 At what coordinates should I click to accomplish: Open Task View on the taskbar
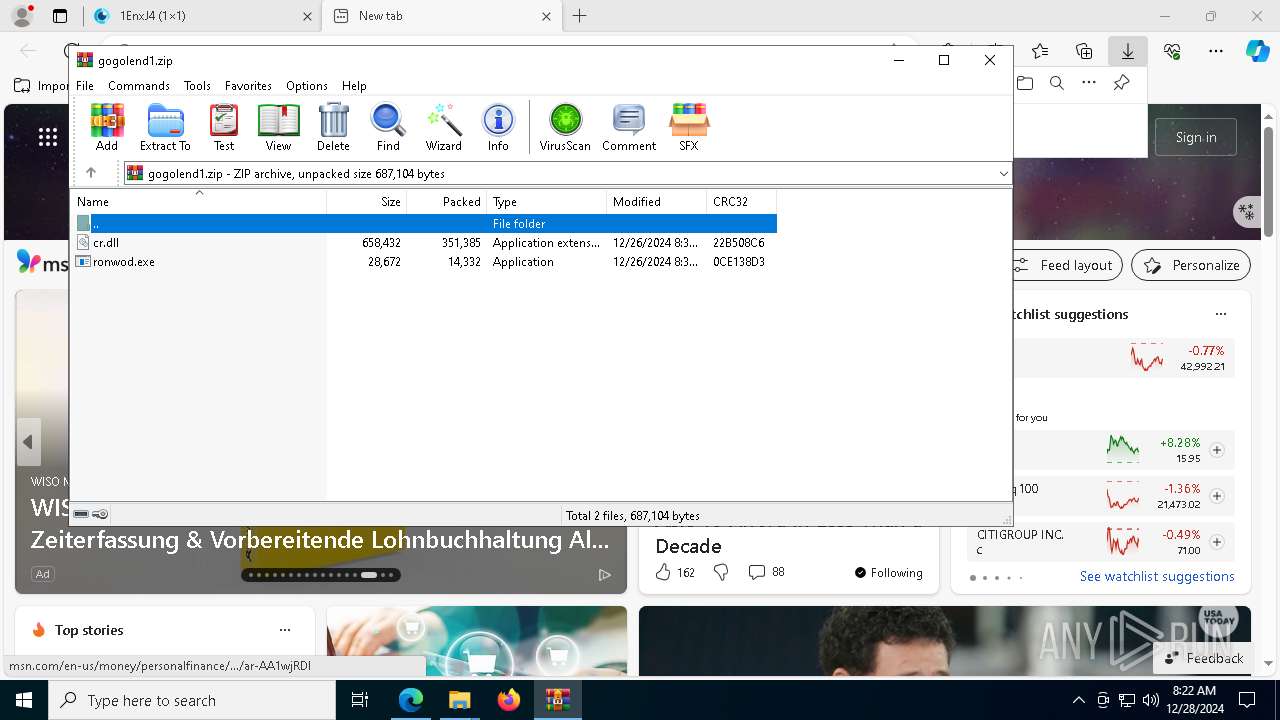click(x=360, y=700)
